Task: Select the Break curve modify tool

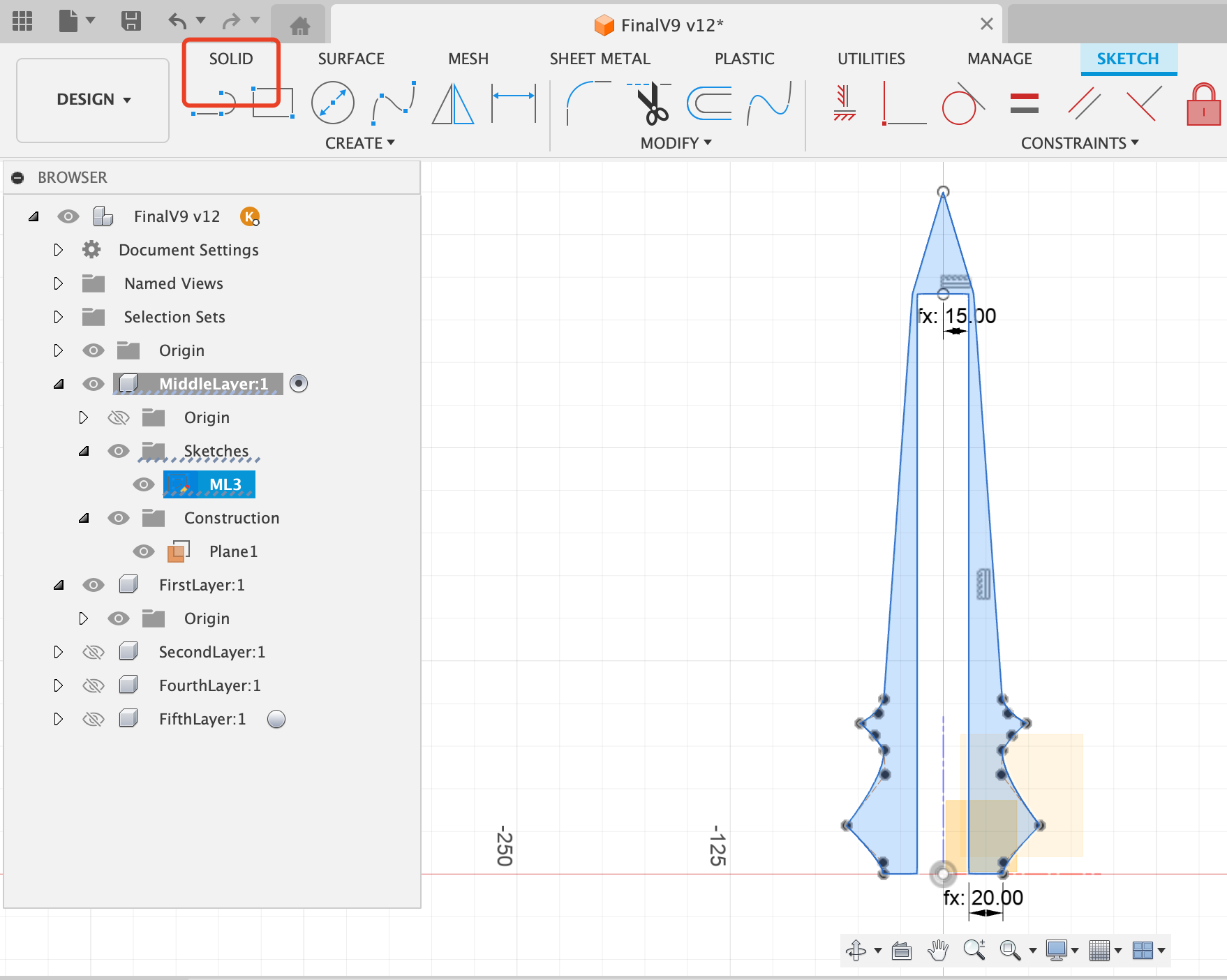Action: [769, 103]
